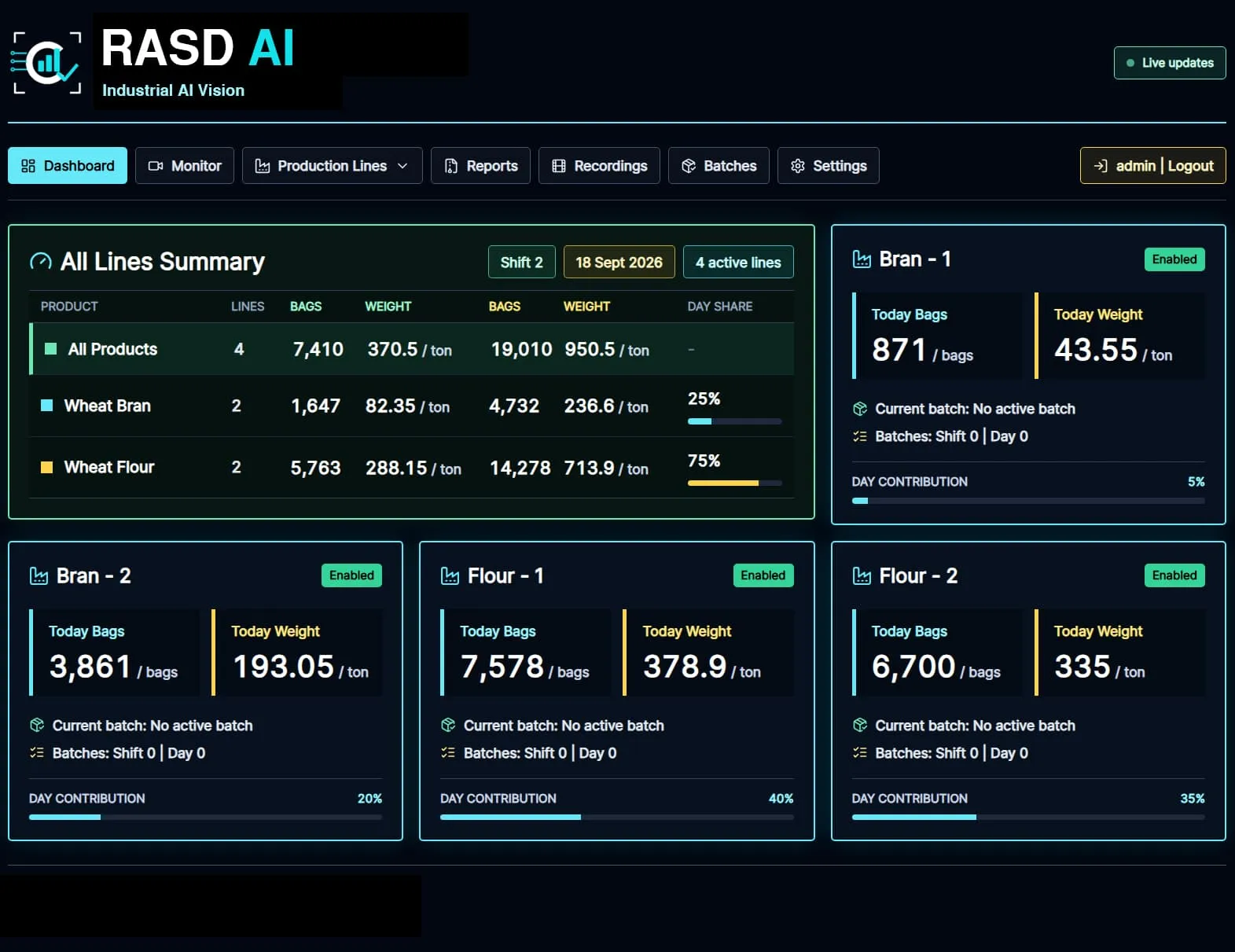This screenshot has width=1235, height=952.
Task: Select the All Products summary row
Action: [x=412, y=349]
